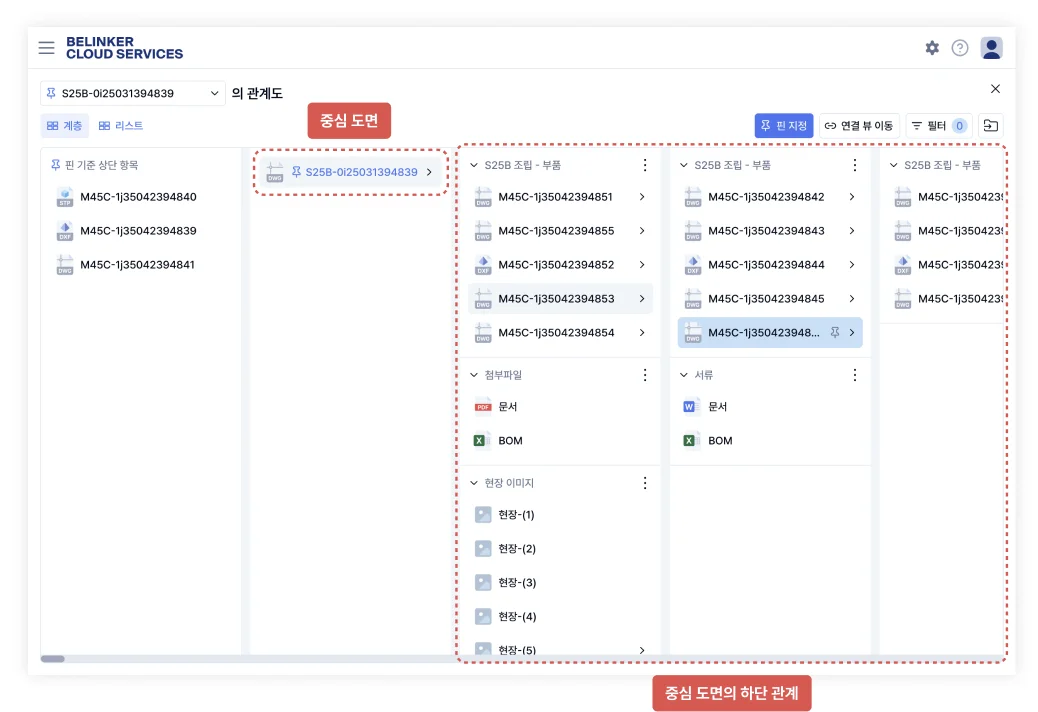Expand the M45C-1j35042394853 item chevron
This screenshot has height=712, width=1038.
click(641, 299)
